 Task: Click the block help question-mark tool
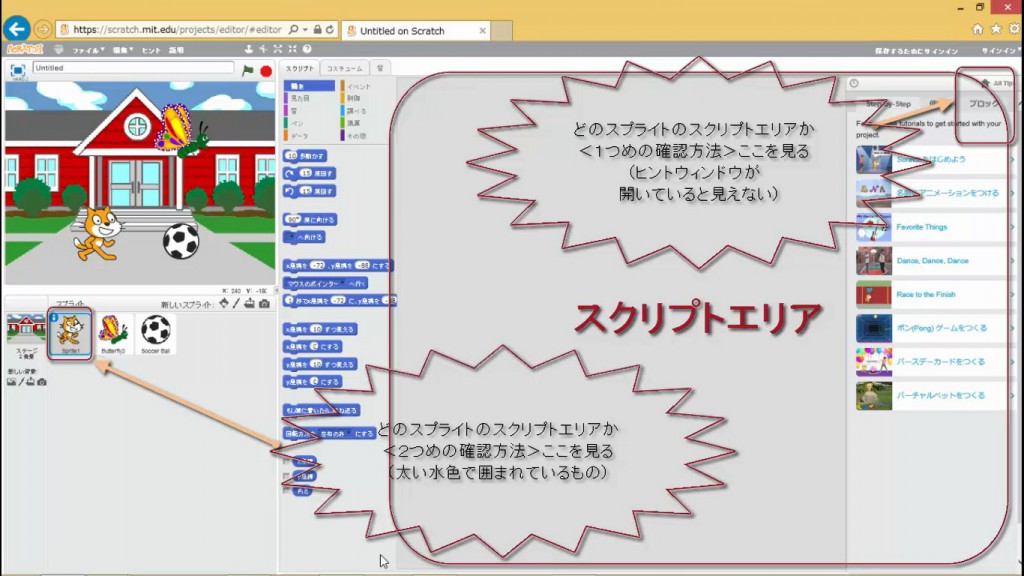click(x=307, y=49)
